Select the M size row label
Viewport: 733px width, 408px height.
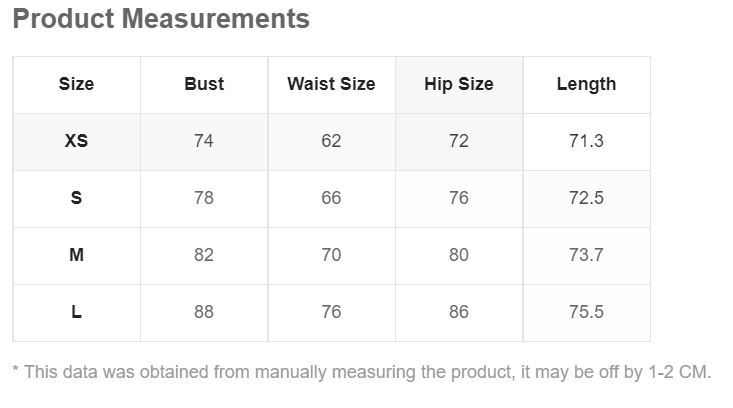tap(76, 255)
